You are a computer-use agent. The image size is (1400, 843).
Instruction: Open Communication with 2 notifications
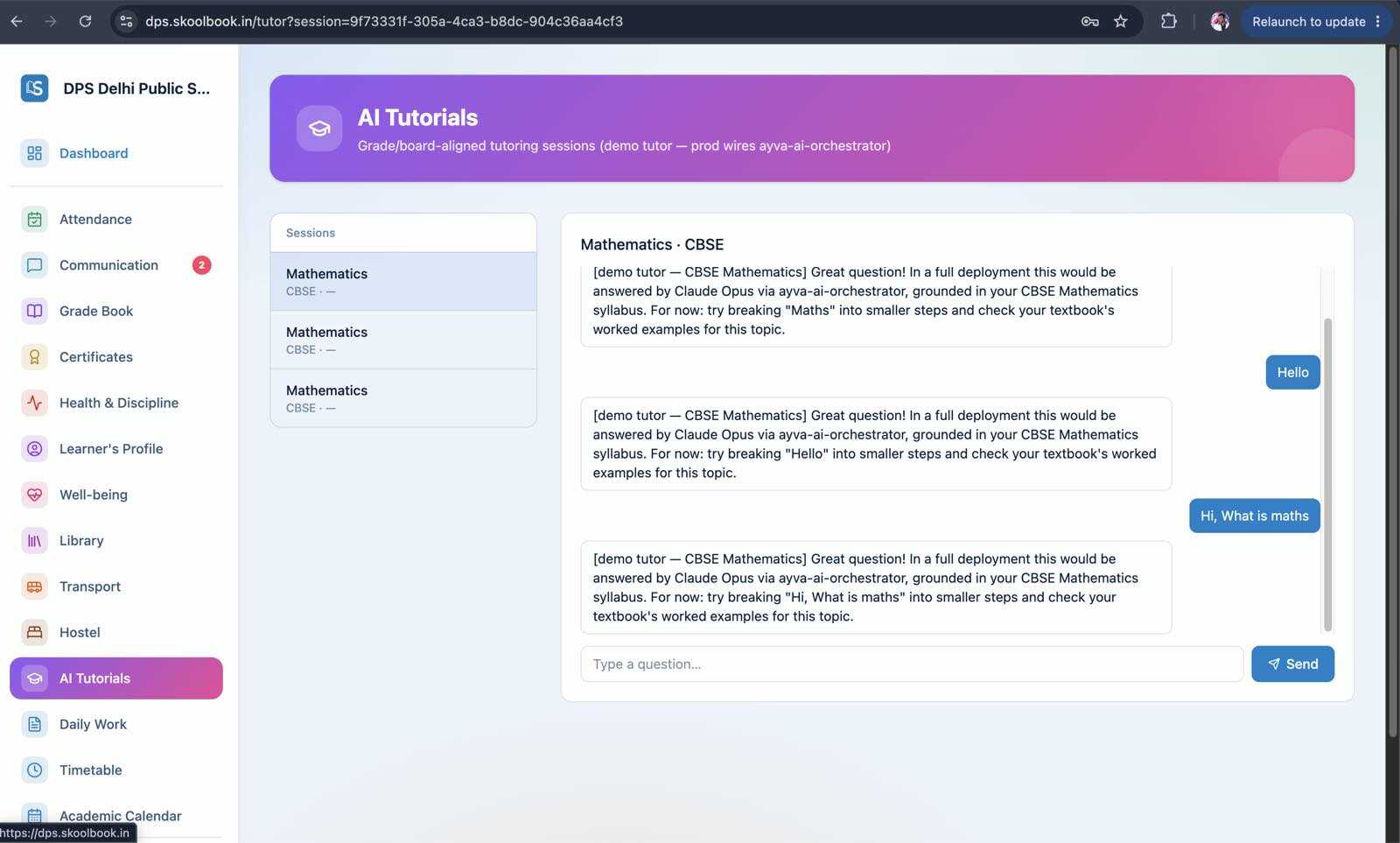116,264
